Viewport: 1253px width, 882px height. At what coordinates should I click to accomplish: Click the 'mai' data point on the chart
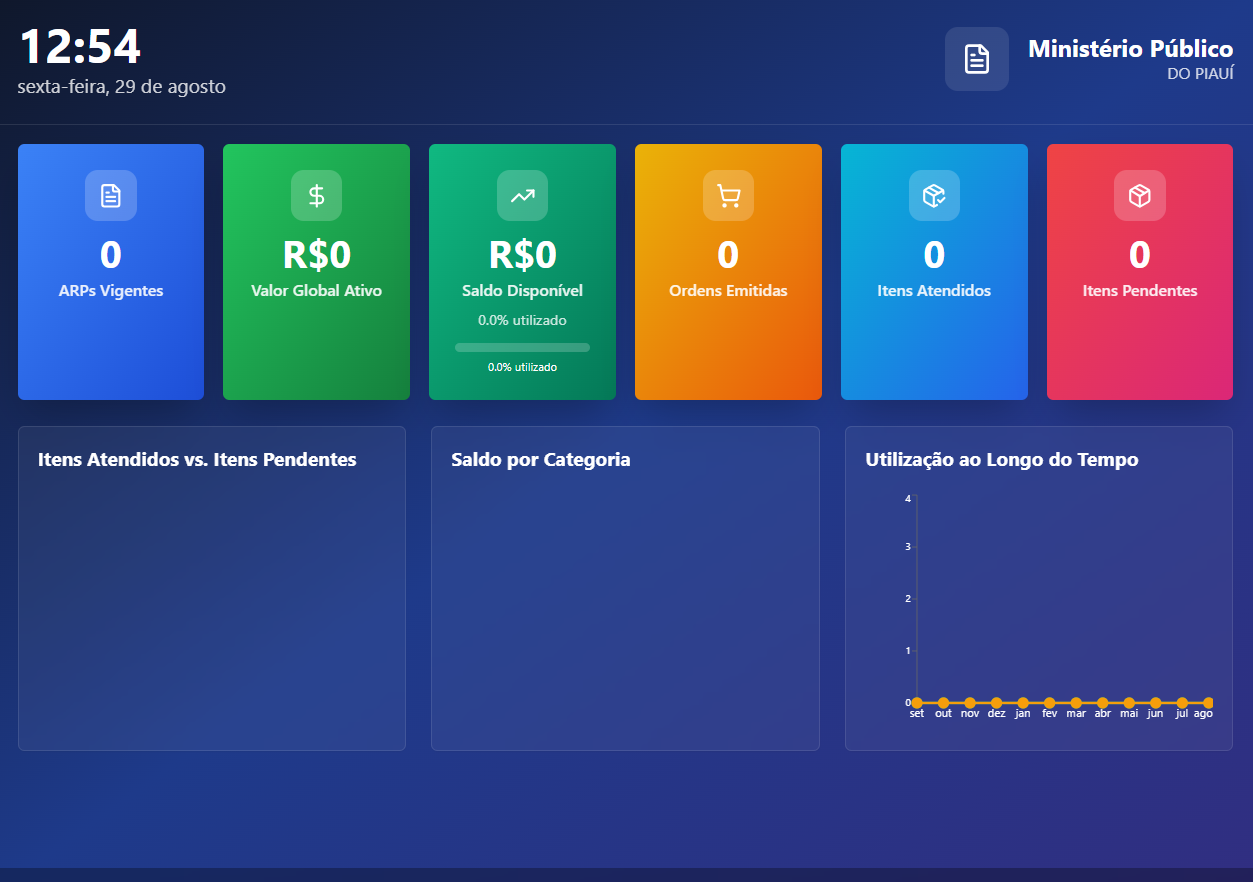click(x=1129, y=703)
